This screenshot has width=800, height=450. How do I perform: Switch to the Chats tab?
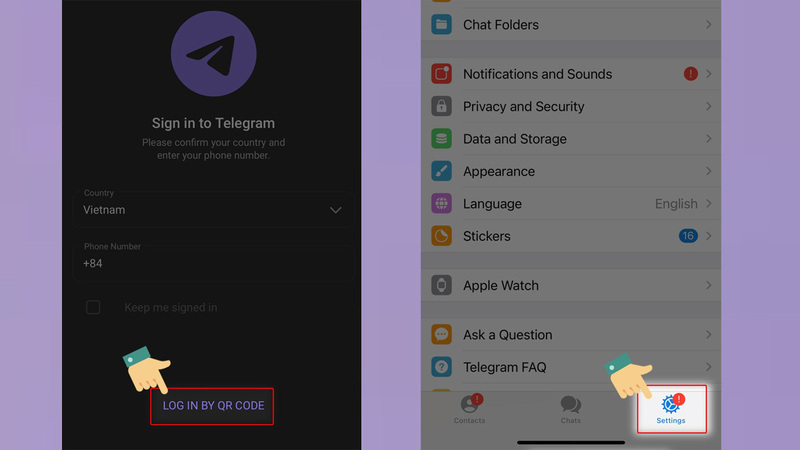pos(570,409)
